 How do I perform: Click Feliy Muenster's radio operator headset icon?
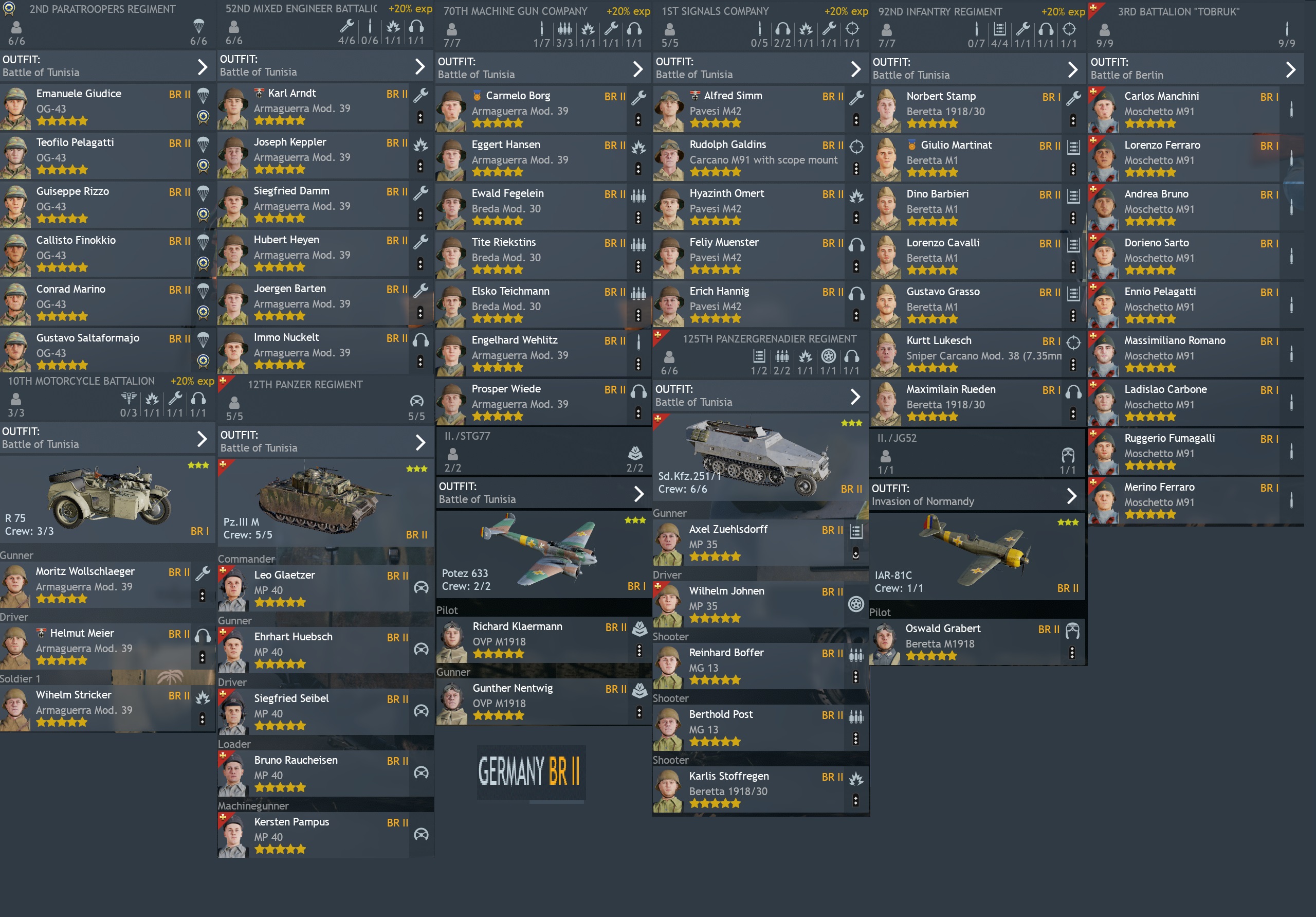pos(856,245)
